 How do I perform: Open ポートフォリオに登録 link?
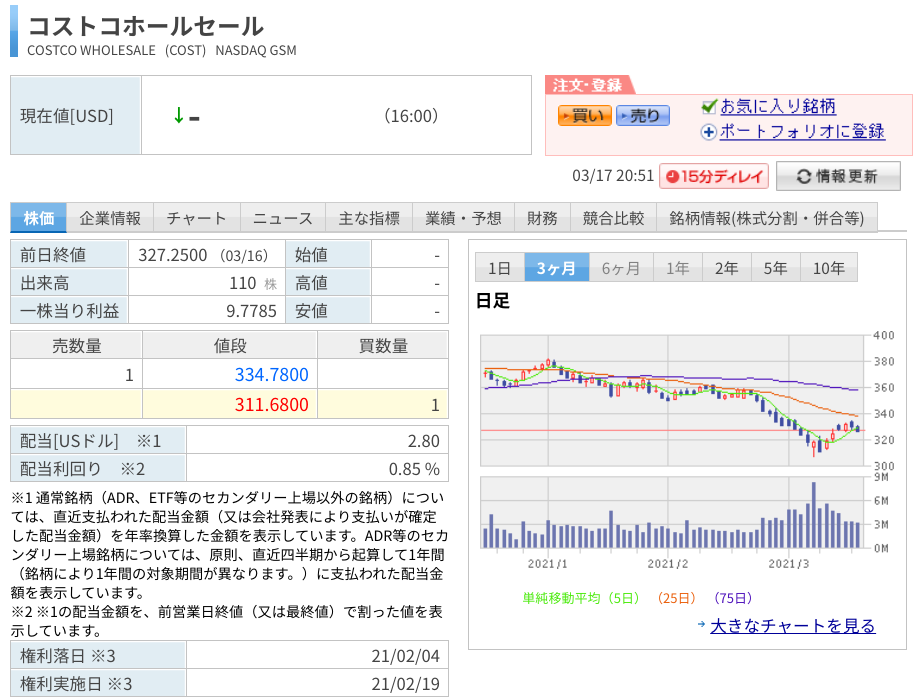(x=802, y=132)
